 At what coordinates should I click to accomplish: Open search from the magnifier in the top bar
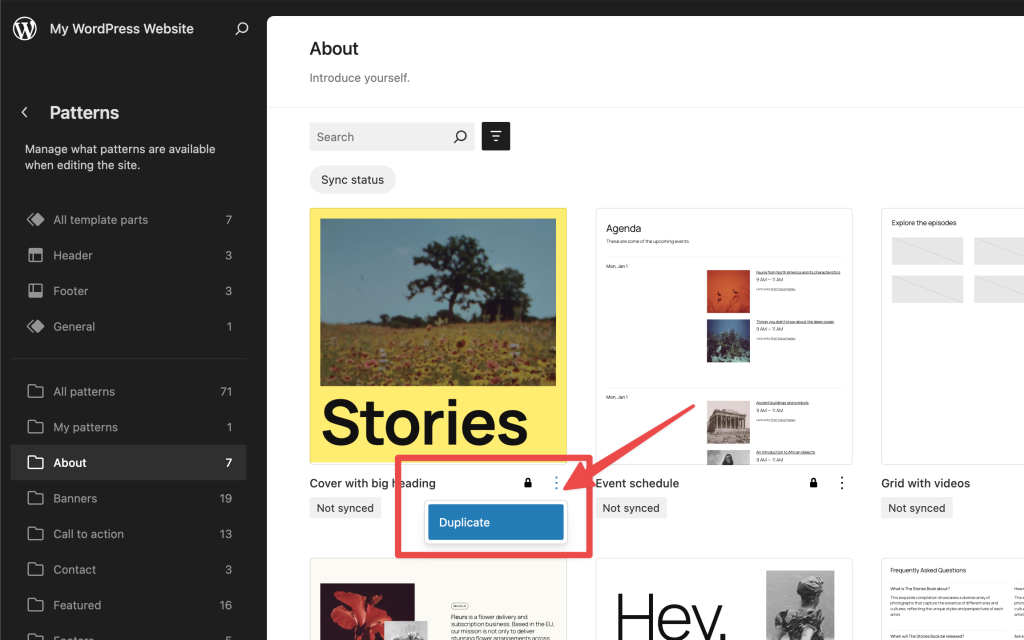pyautogui.click(x=242, y=28)
